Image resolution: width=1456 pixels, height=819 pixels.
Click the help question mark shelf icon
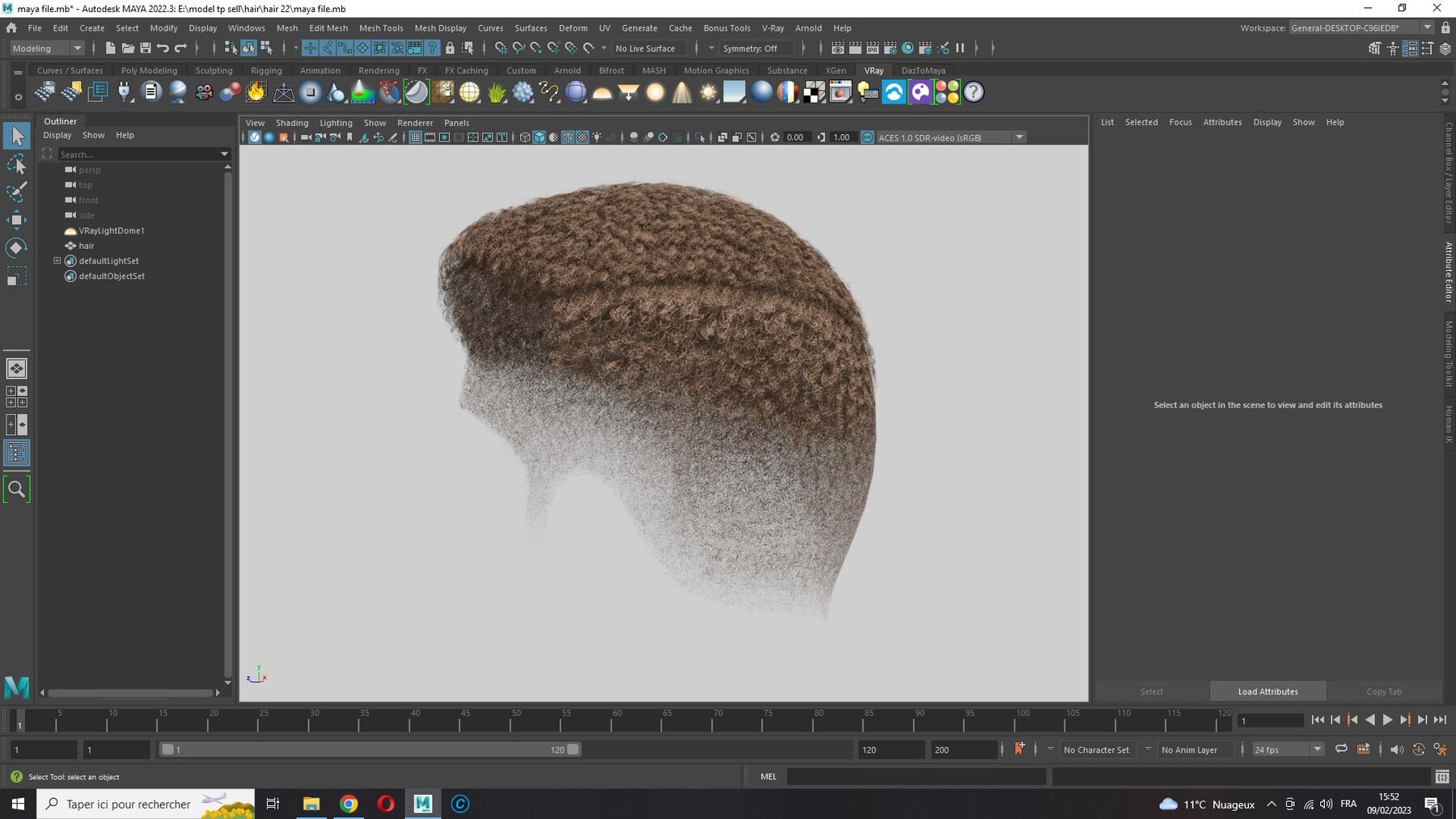pyautogui.click(x=974, y=92)
